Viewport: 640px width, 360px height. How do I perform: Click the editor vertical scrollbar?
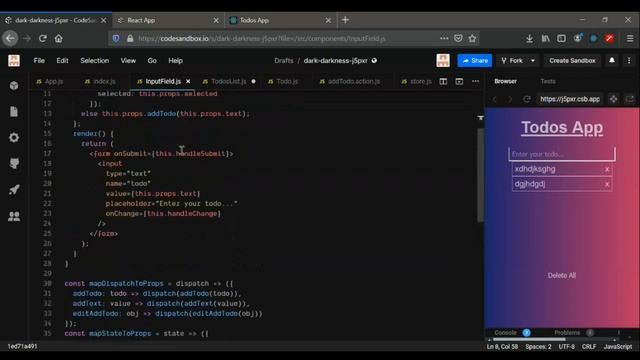coord(480,176)
